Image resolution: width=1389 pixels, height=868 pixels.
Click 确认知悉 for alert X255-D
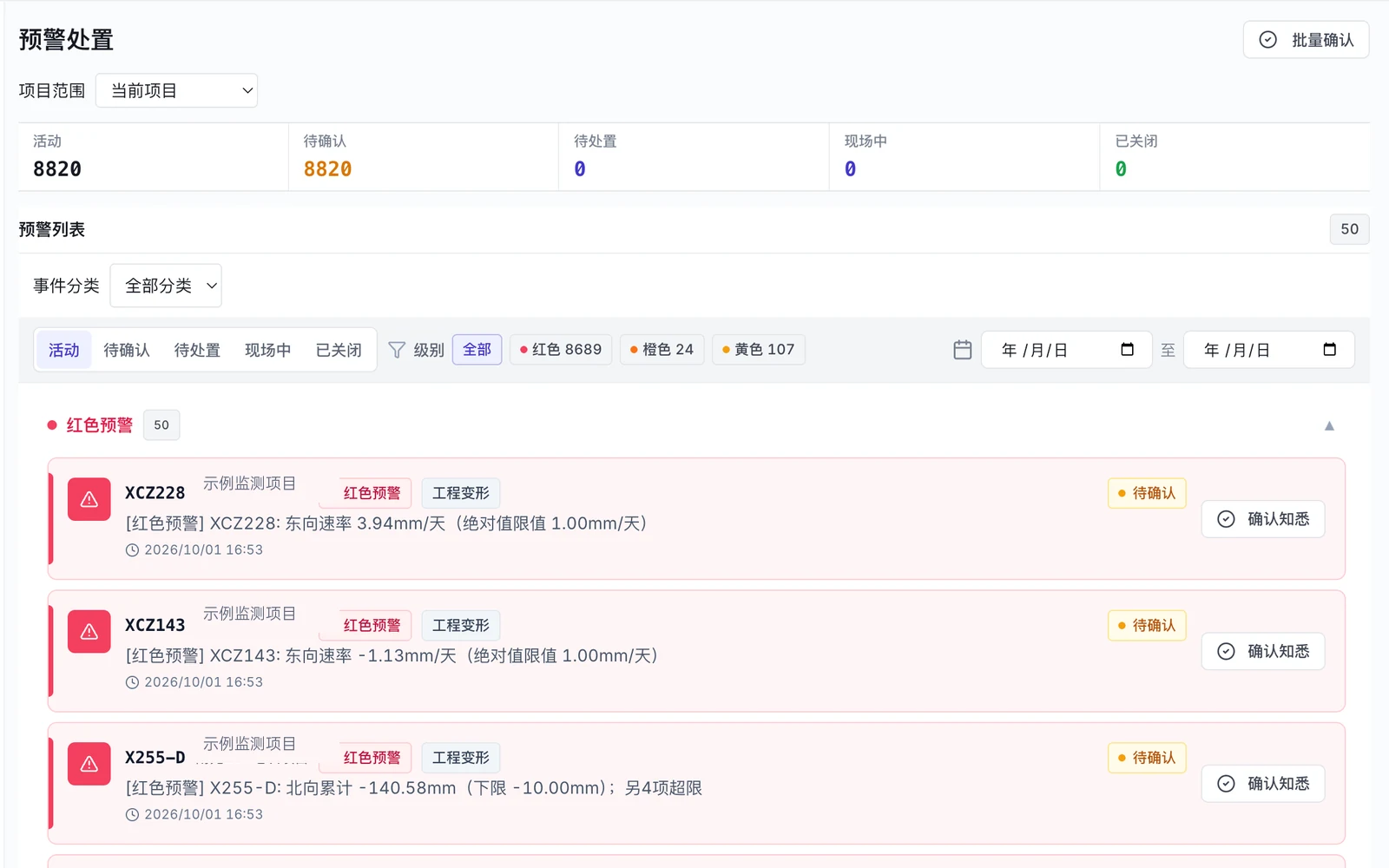[x=1263, y=784]
